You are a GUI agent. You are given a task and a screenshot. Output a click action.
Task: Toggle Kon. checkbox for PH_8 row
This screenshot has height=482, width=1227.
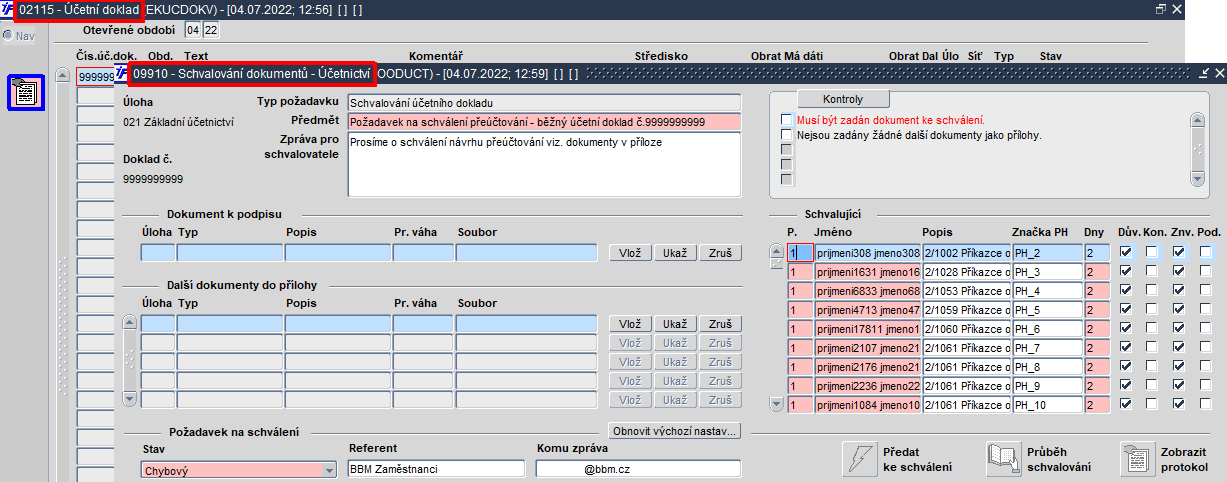pyautogui.click(x=1152, y=367)
